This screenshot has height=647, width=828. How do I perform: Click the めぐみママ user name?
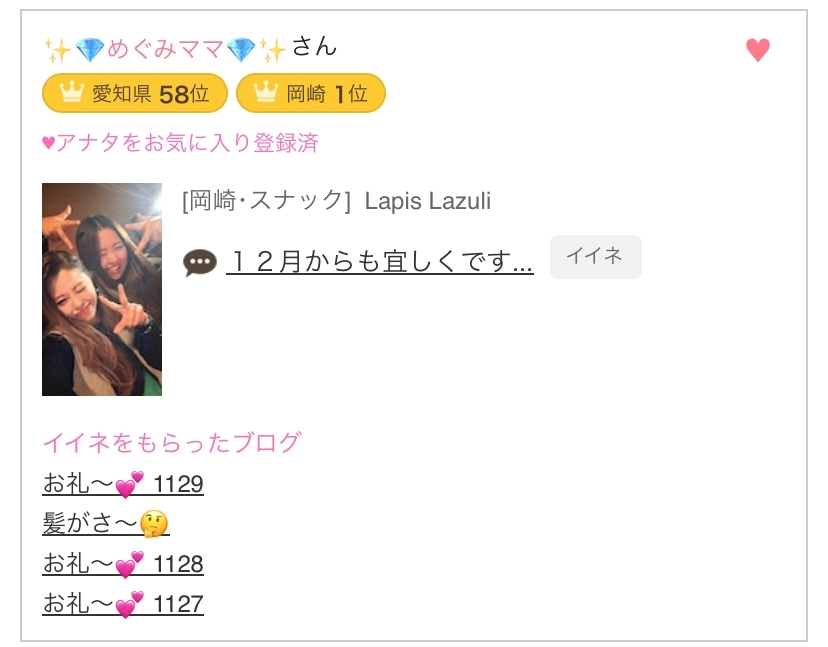click(165, 49)
